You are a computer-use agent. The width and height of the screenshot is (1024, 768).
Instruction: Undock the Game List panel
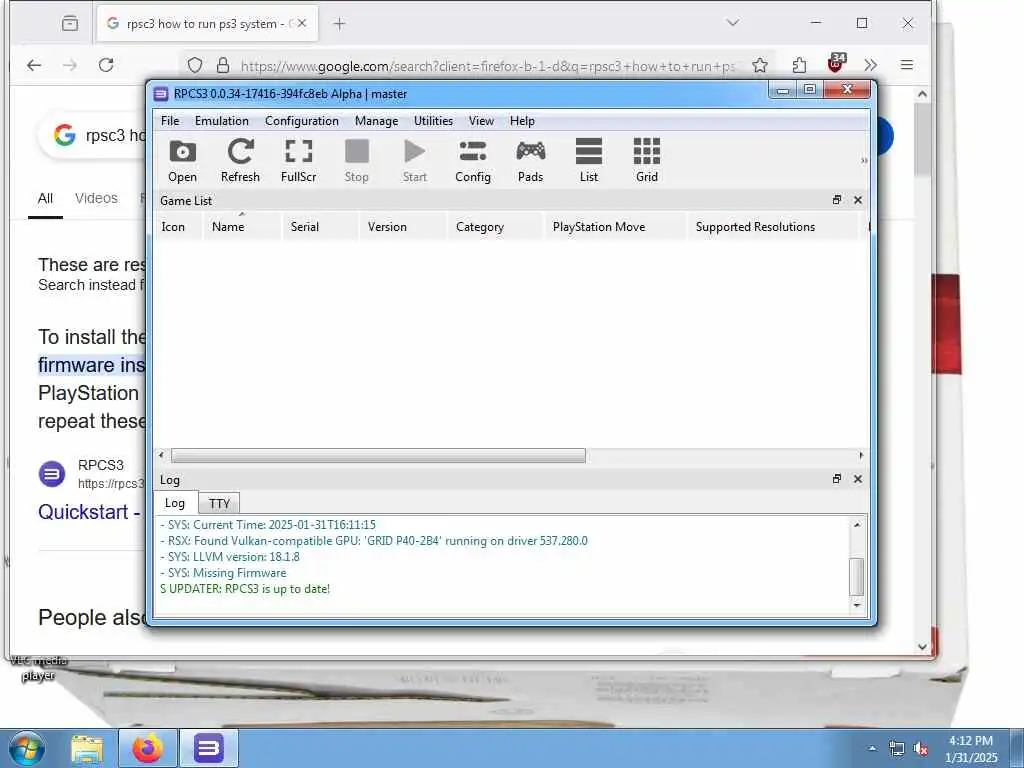point(837,200)
